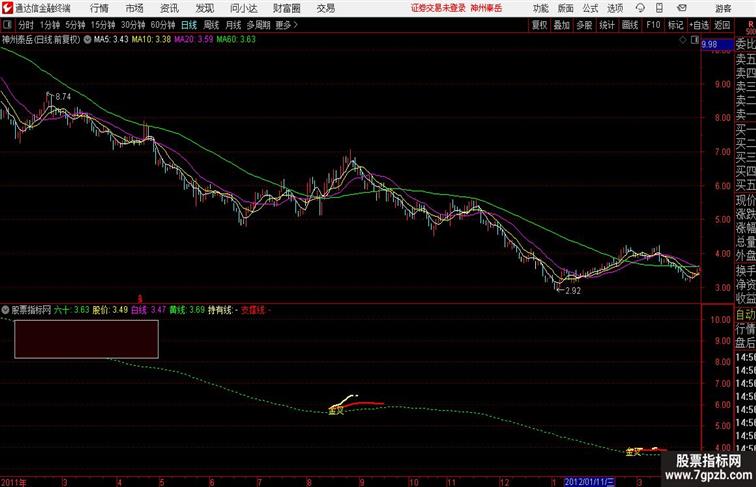Click the 股价: 3.49 sub-chart value

point(110,310)
